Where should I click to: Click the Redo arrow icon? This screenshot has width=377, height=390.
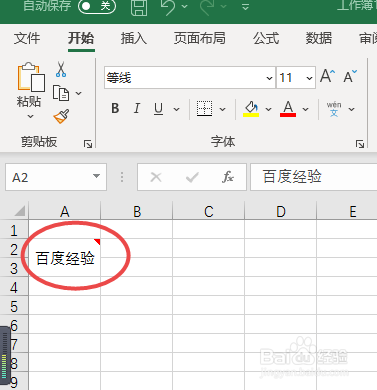(207, 7)
